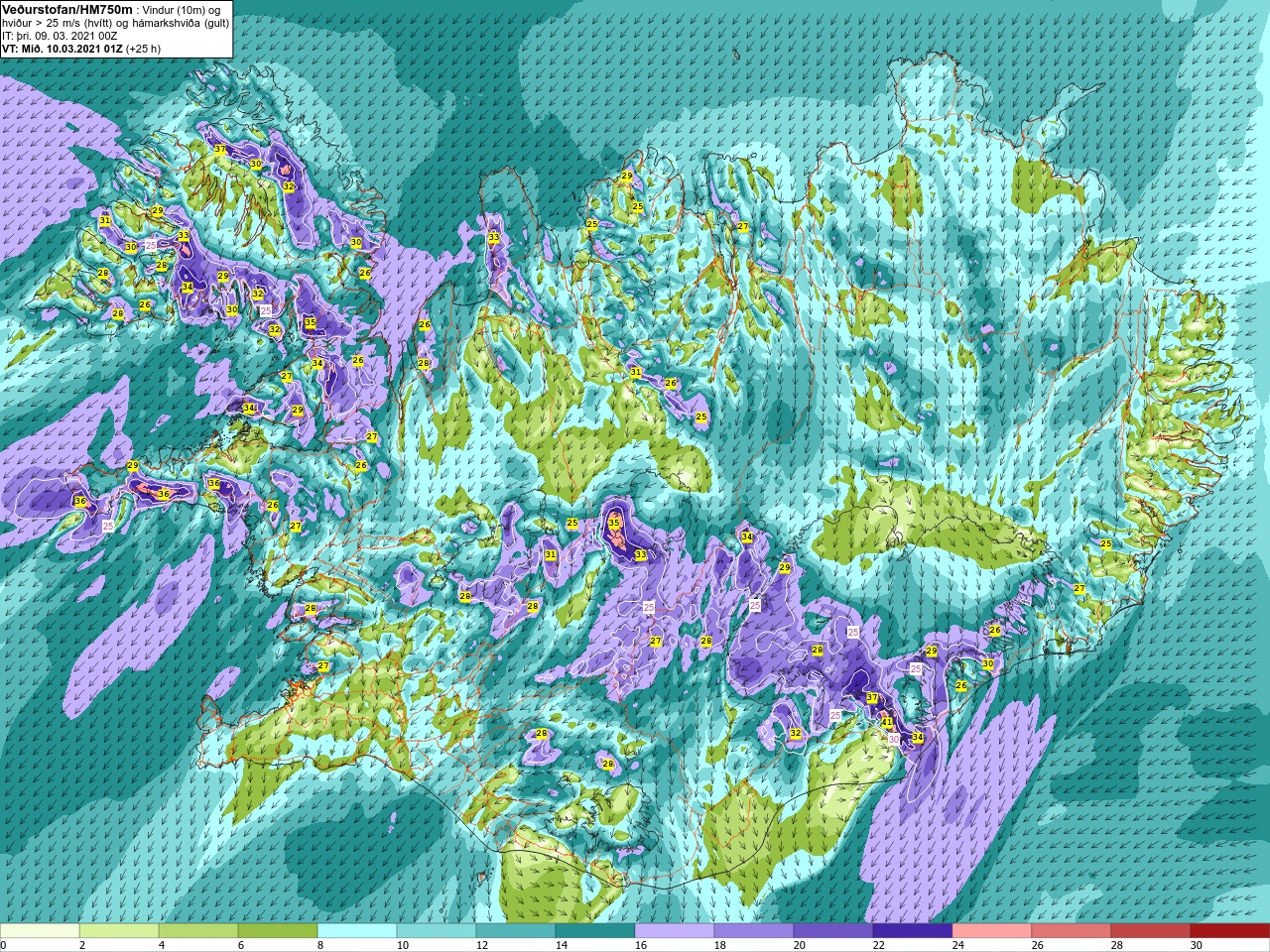Image resolution: width=1270 pixels, height=952 pixels.
Task: Click the 20–22 m/s violet legend swatch
Action: tap(833, 931)
